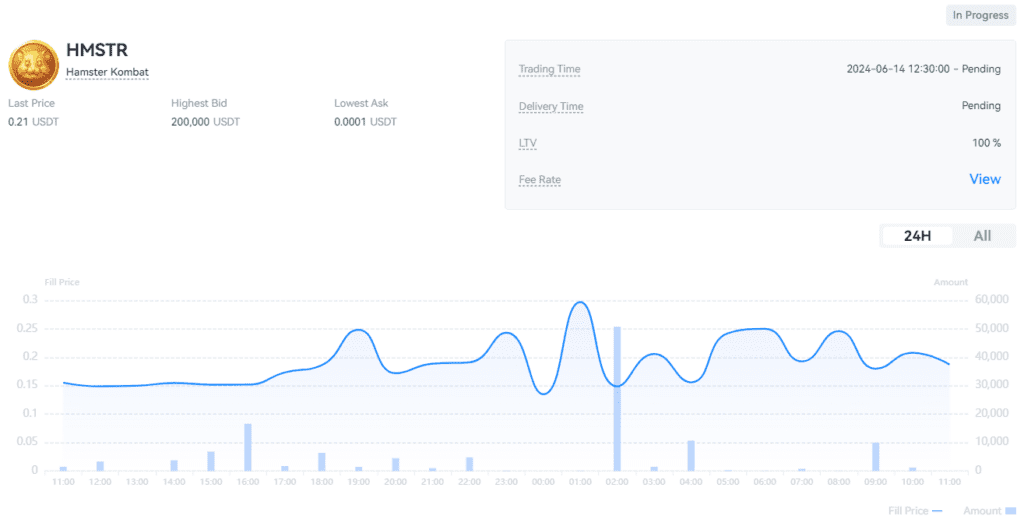The image size is (1024, 530).
Task: Open the Fee Rate View link
Action: [984, 179]
